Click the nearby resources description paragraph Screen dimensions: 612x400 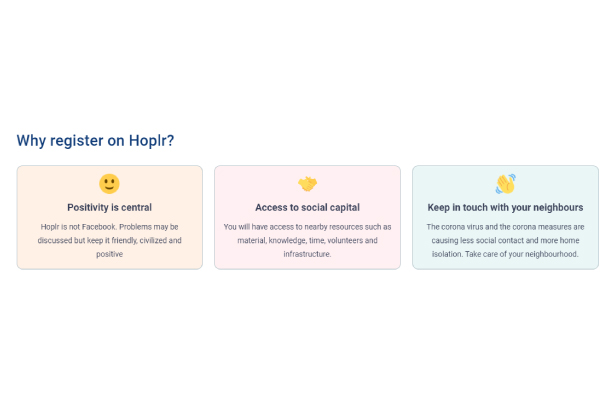308,240
